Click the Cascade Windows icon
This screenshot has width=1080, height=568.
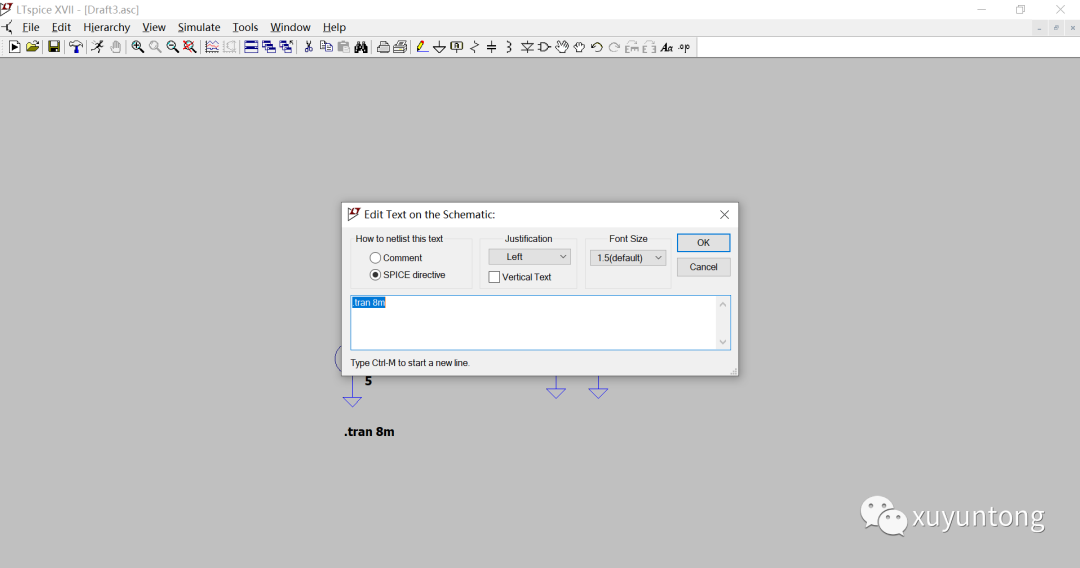269,47
